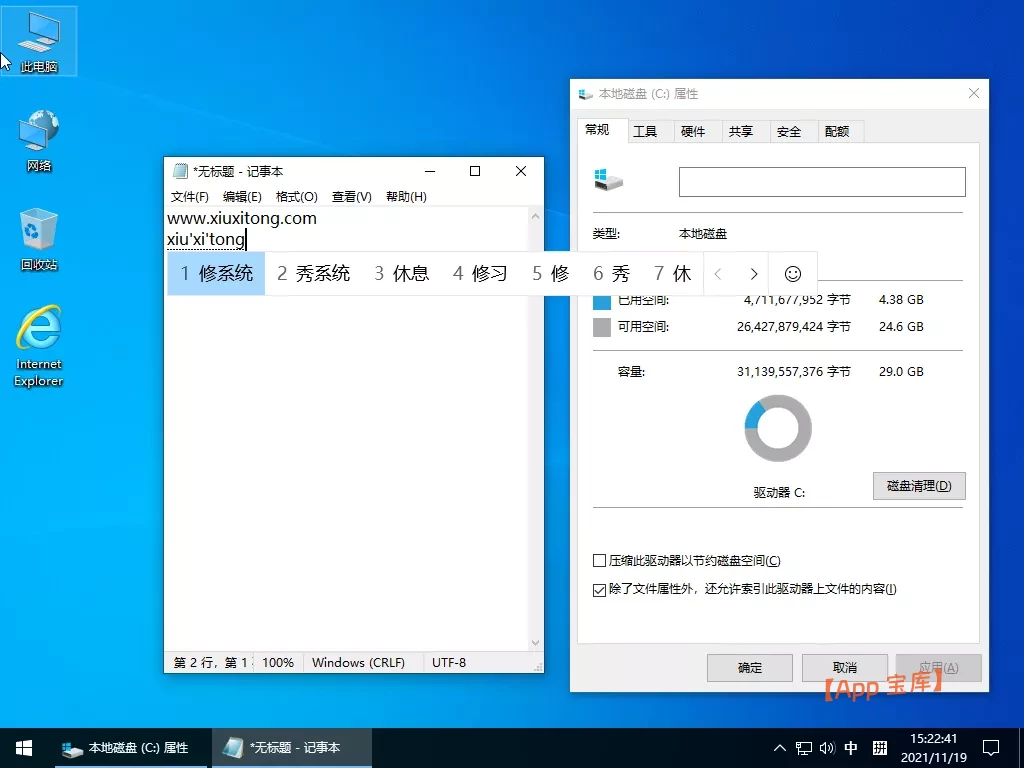Click the drive label input field
The width and height of the screenshot is (1024, 768).
click(x=821, y=181)
